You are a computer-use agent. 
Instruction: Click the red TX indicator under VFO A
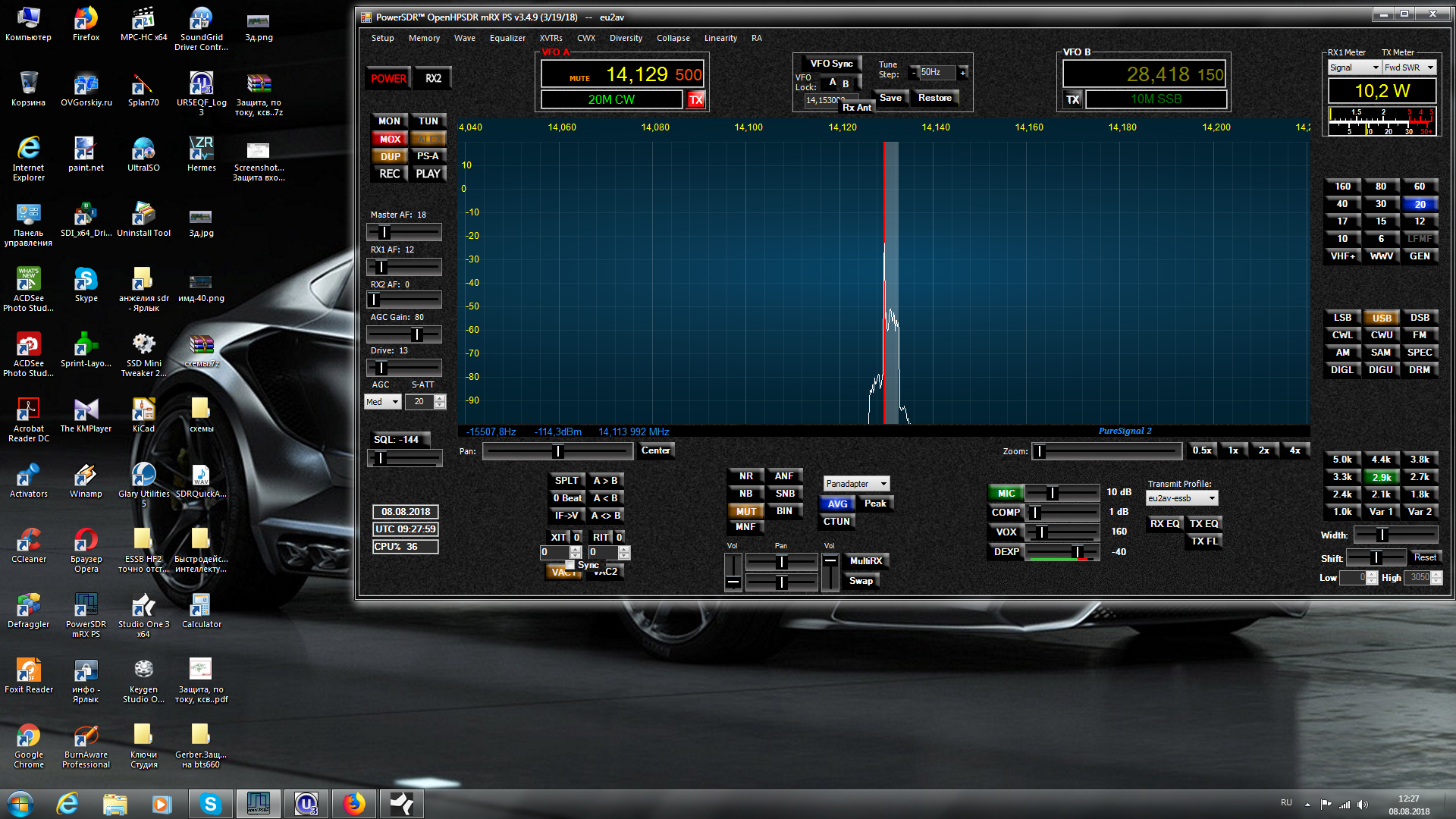[x=695, y=99]
